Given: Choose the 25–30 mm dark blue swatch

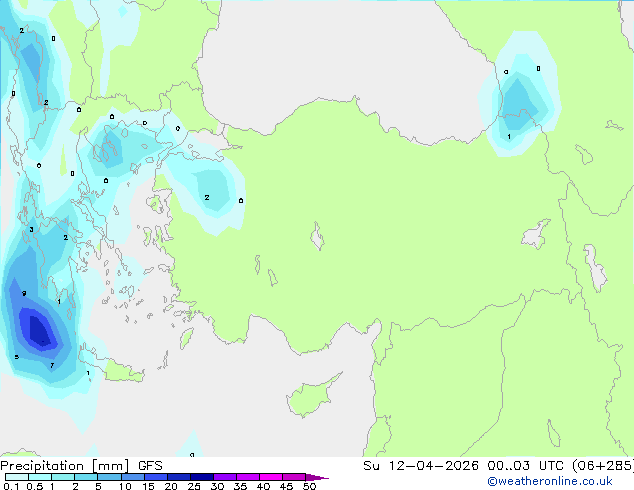Looking at the screenshot, I should pos(202,477).
